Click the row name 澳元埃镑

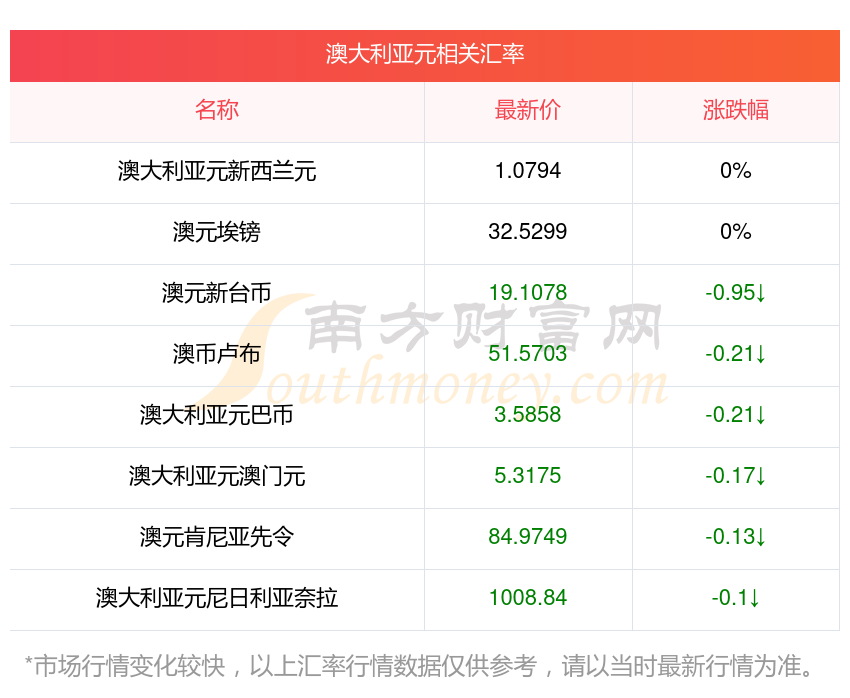[x=217, y=232]
